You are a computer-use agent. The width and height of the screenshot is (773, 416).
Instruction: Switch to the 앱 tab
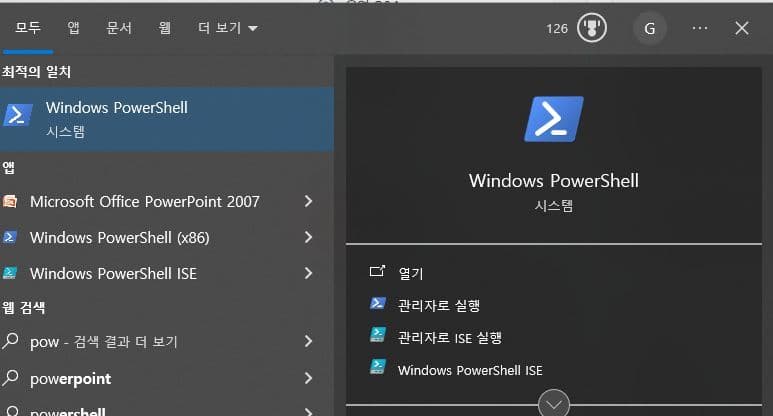73,28
